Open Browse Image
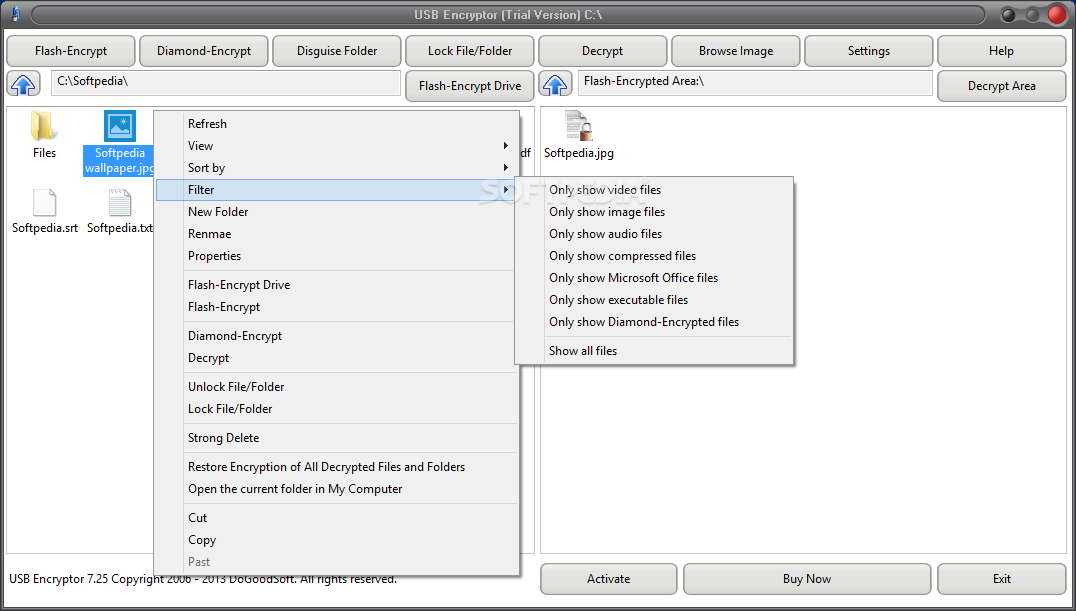 pos(736,51)
